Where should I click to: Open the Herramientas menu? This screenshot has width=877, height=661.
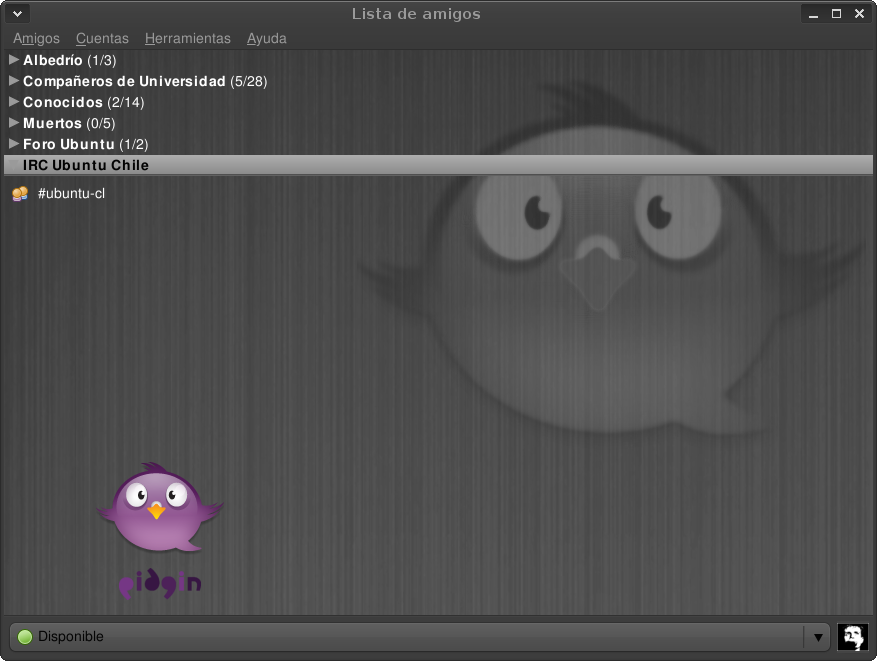tap(187, 38)
